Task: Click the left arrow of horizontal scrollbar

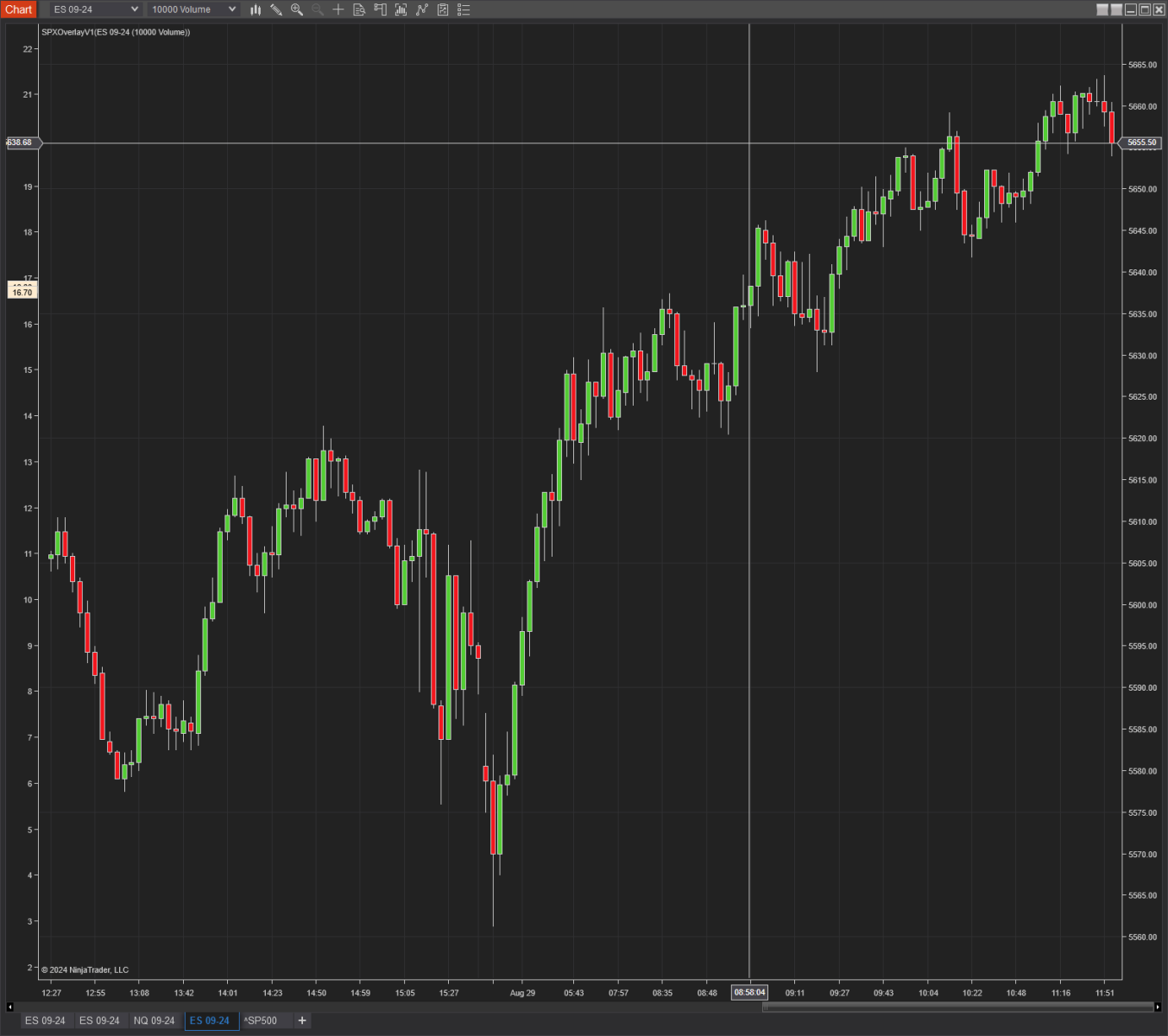Action: click(9, 1007)
